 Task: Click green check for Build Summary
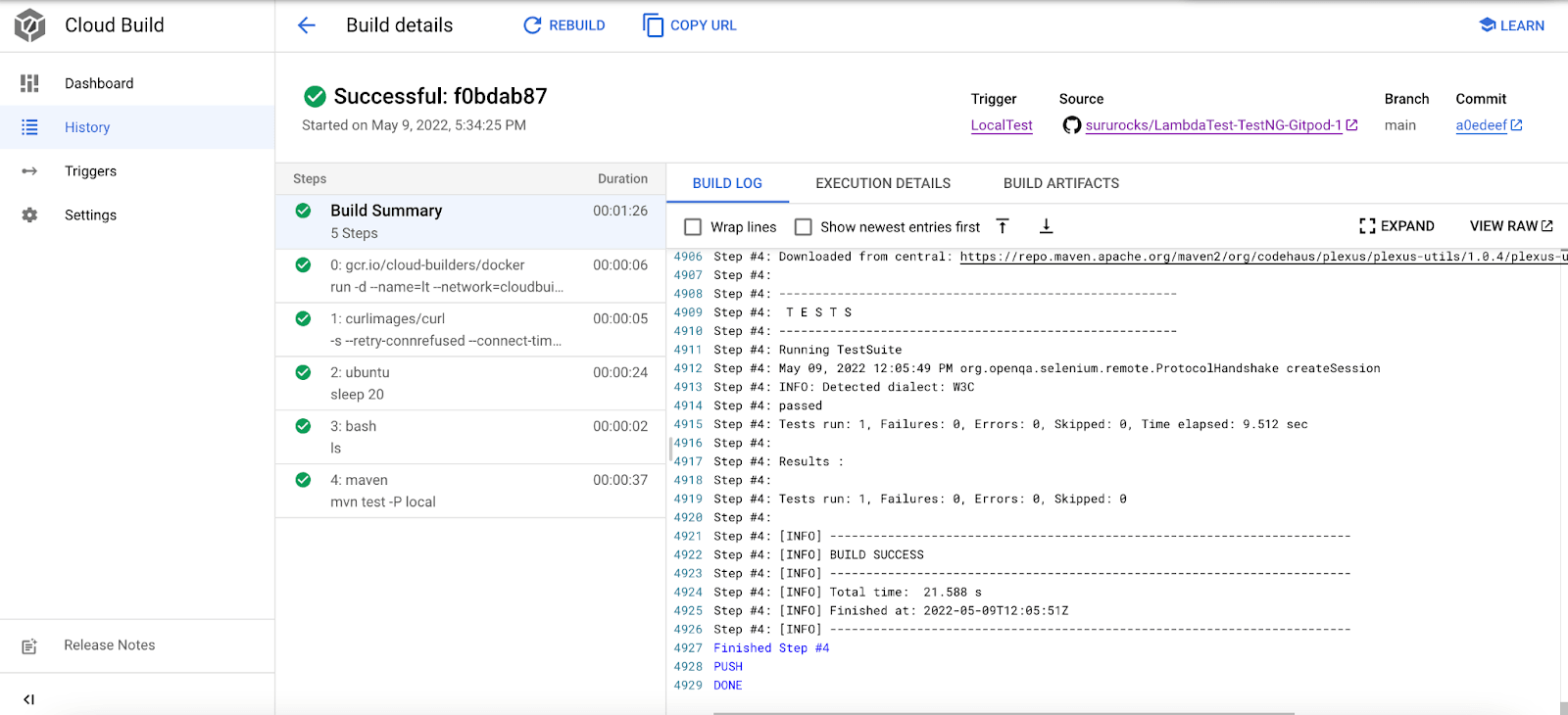(304, 211)
